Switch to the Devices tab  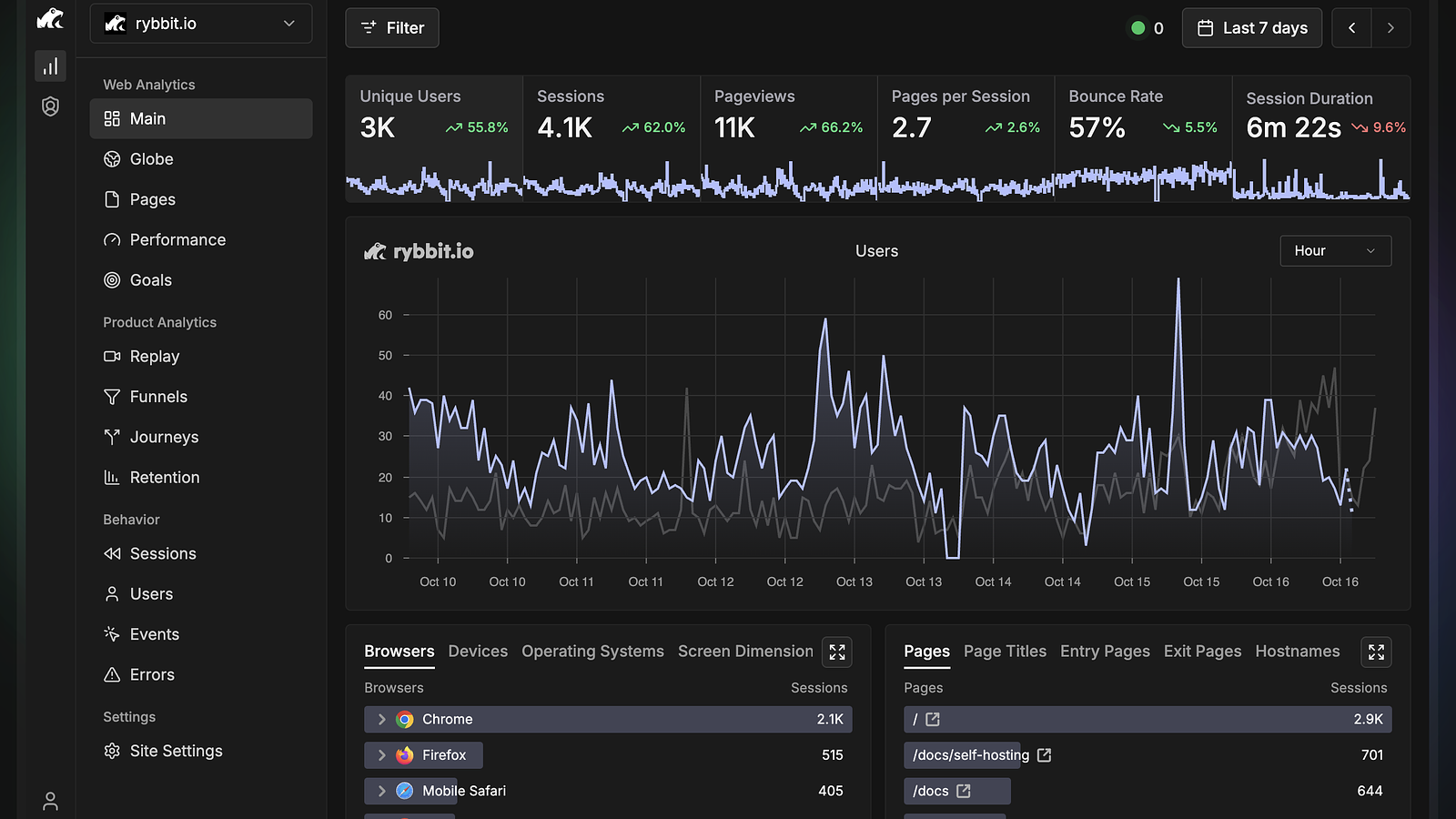coord(478,652)
